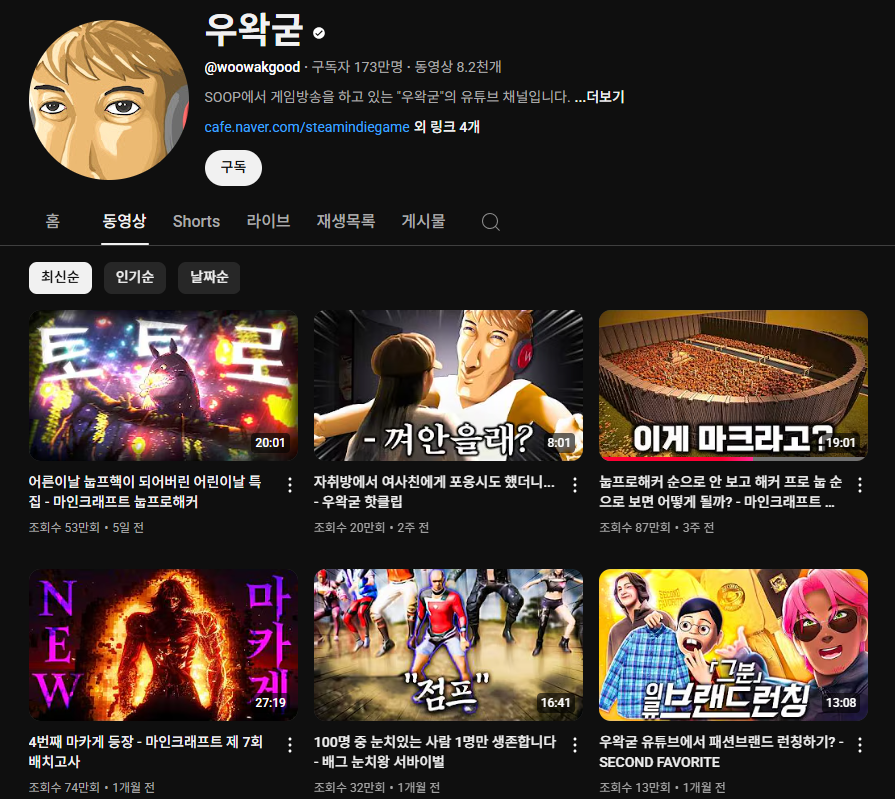895x799 pixels.
Task: Open the 토토로 thumbnail with 20:01 duration
Action: (163, 385)
